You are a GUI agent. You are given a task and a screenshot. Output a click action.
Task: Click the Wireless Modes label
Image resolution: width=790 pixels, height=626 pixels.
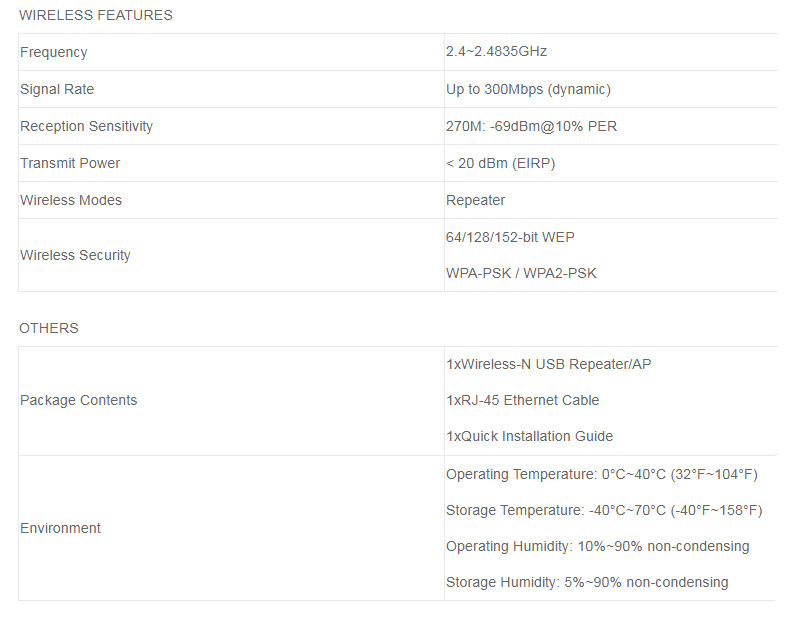click(71, 200)
